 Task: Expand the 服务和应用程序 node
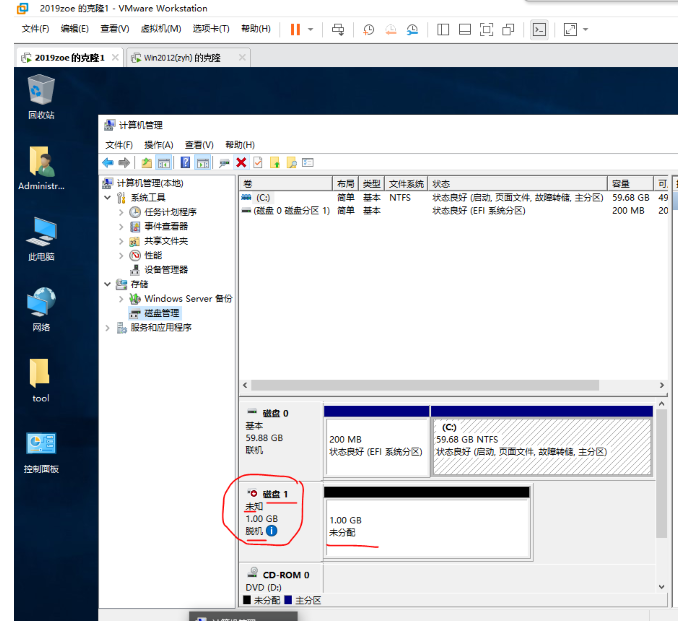point(107,328)
